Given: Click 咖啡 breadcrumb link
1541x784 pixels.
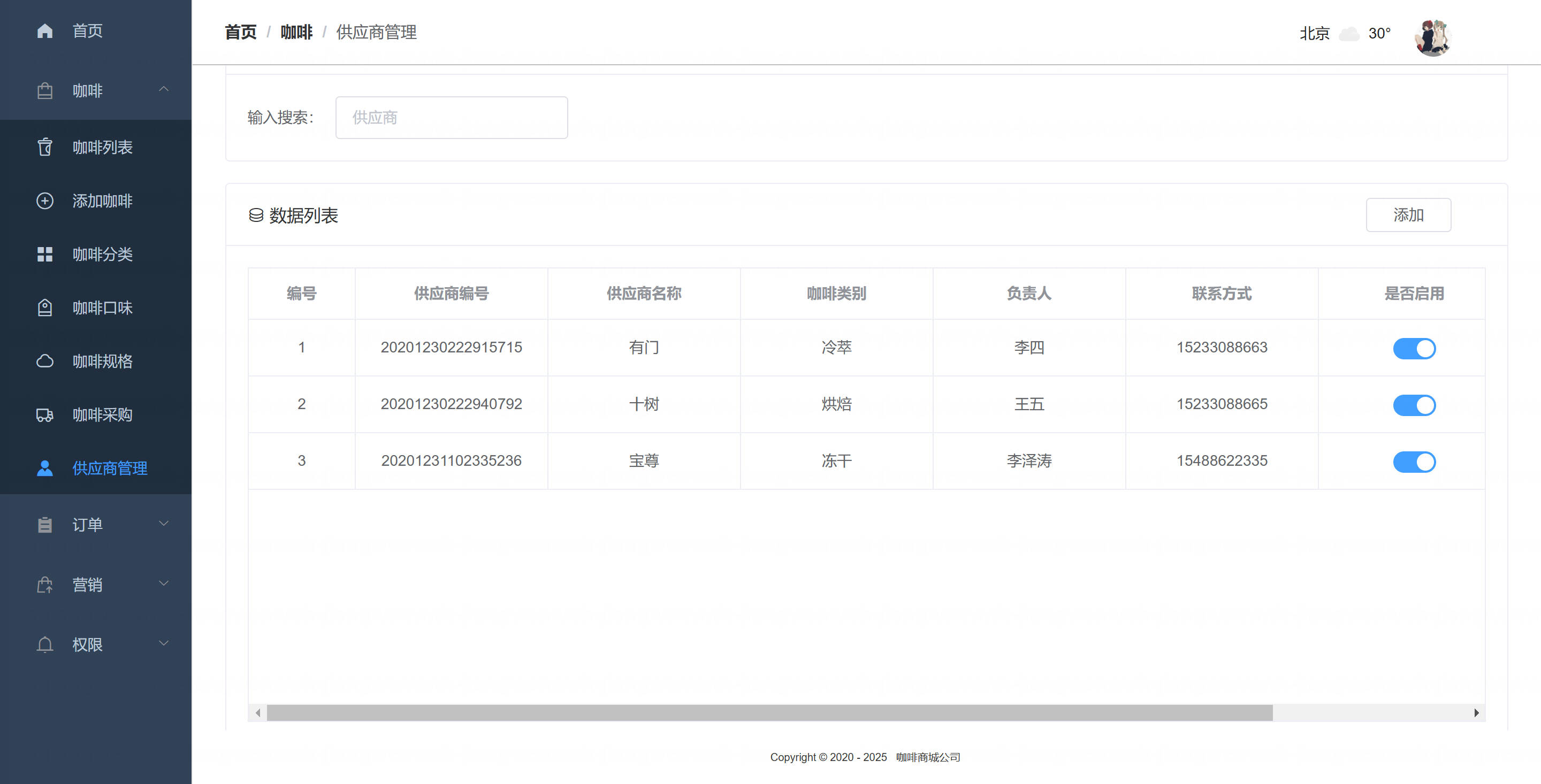Looking at the screenshot, I should pos(297,32).
